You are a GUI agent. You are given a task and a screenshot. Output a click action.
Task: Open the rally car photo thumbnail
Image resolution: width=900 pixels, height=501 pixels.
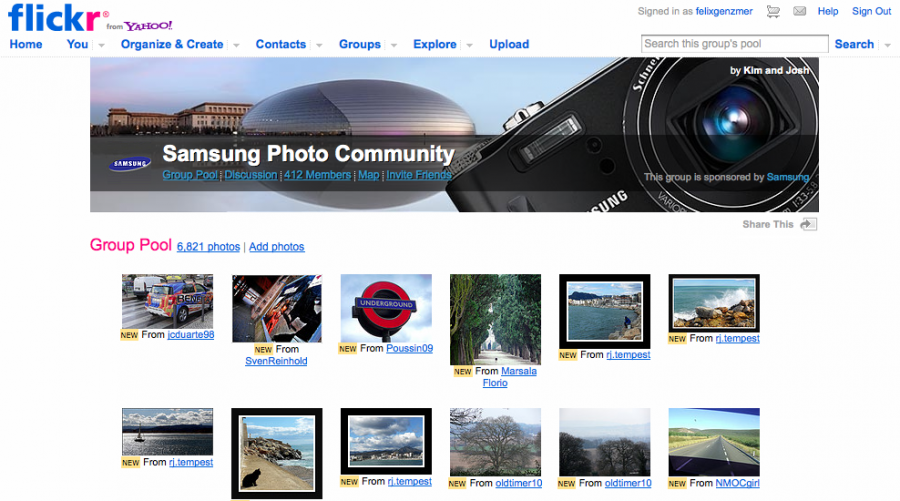(168, 301)
